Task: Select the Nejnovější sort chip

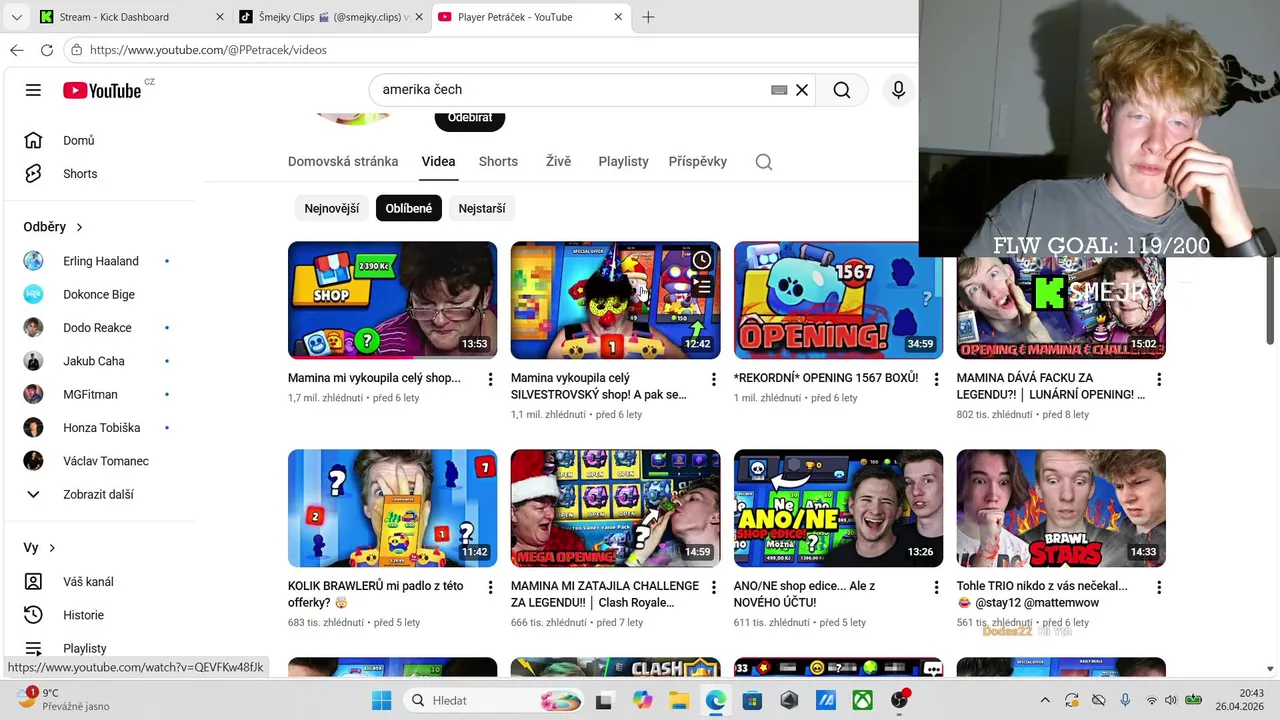Action: click(332, 208)
